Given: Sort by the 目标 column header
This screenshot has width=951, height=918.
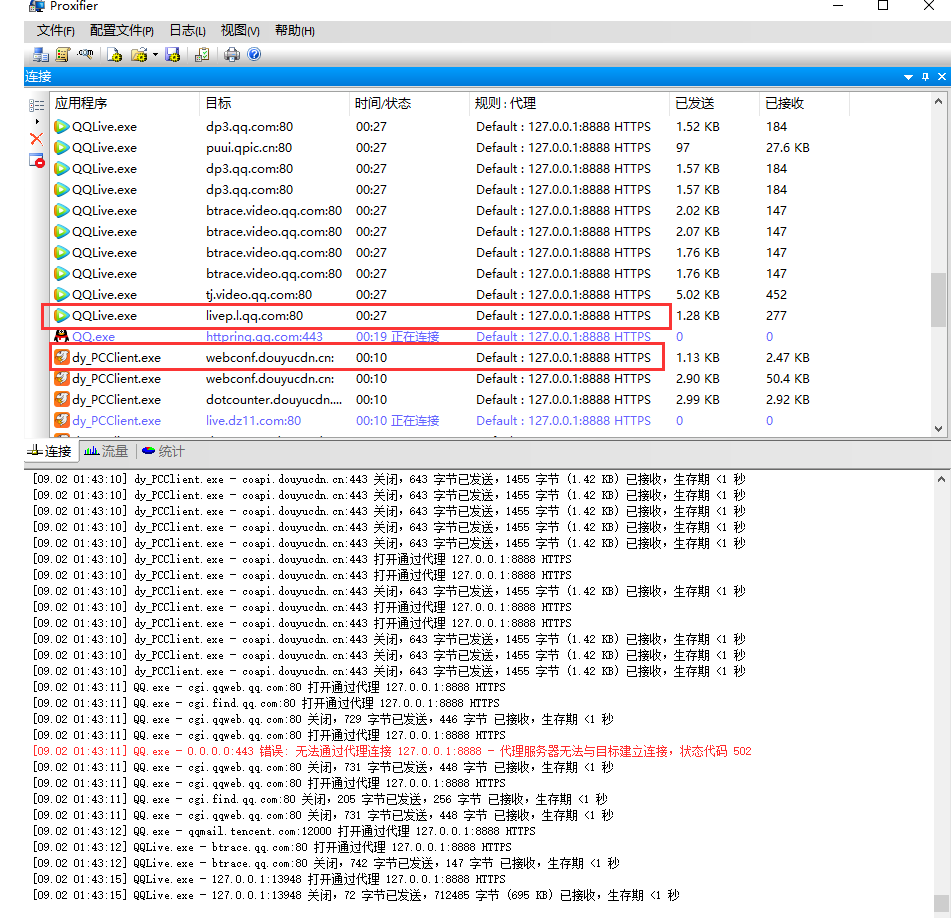Looking at the screenshot, I should (274, 103).
